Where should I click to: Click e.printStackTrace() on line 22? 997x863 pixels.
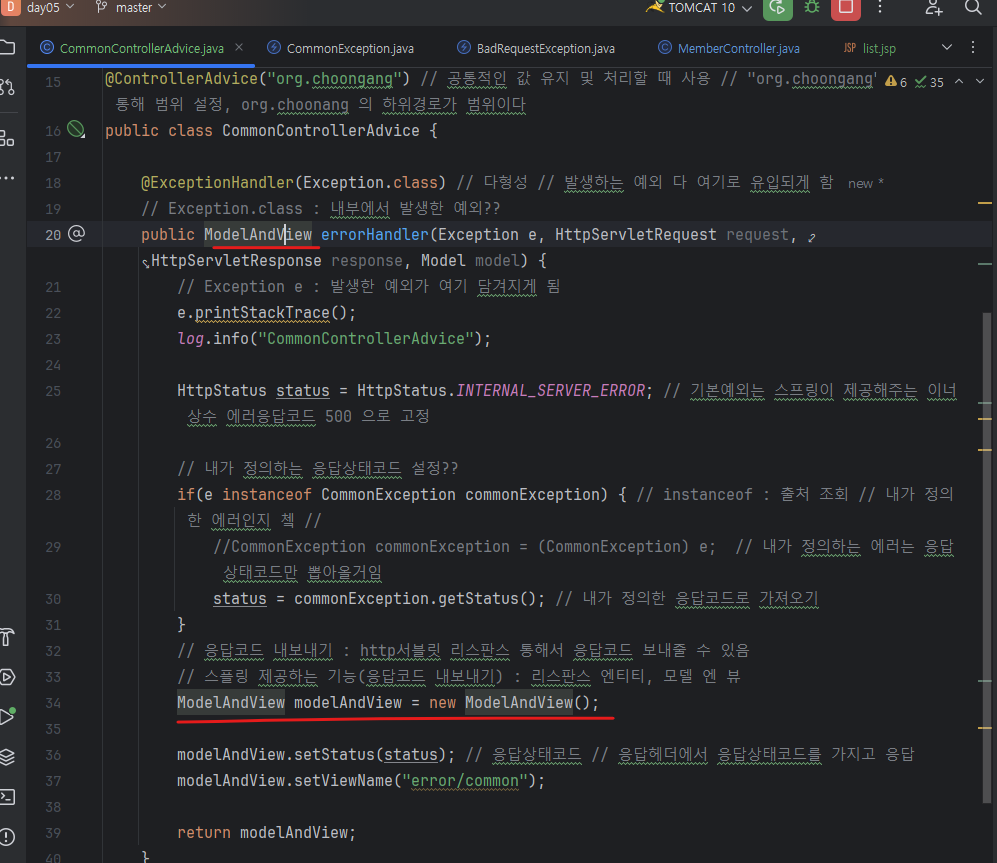(266, 313)
